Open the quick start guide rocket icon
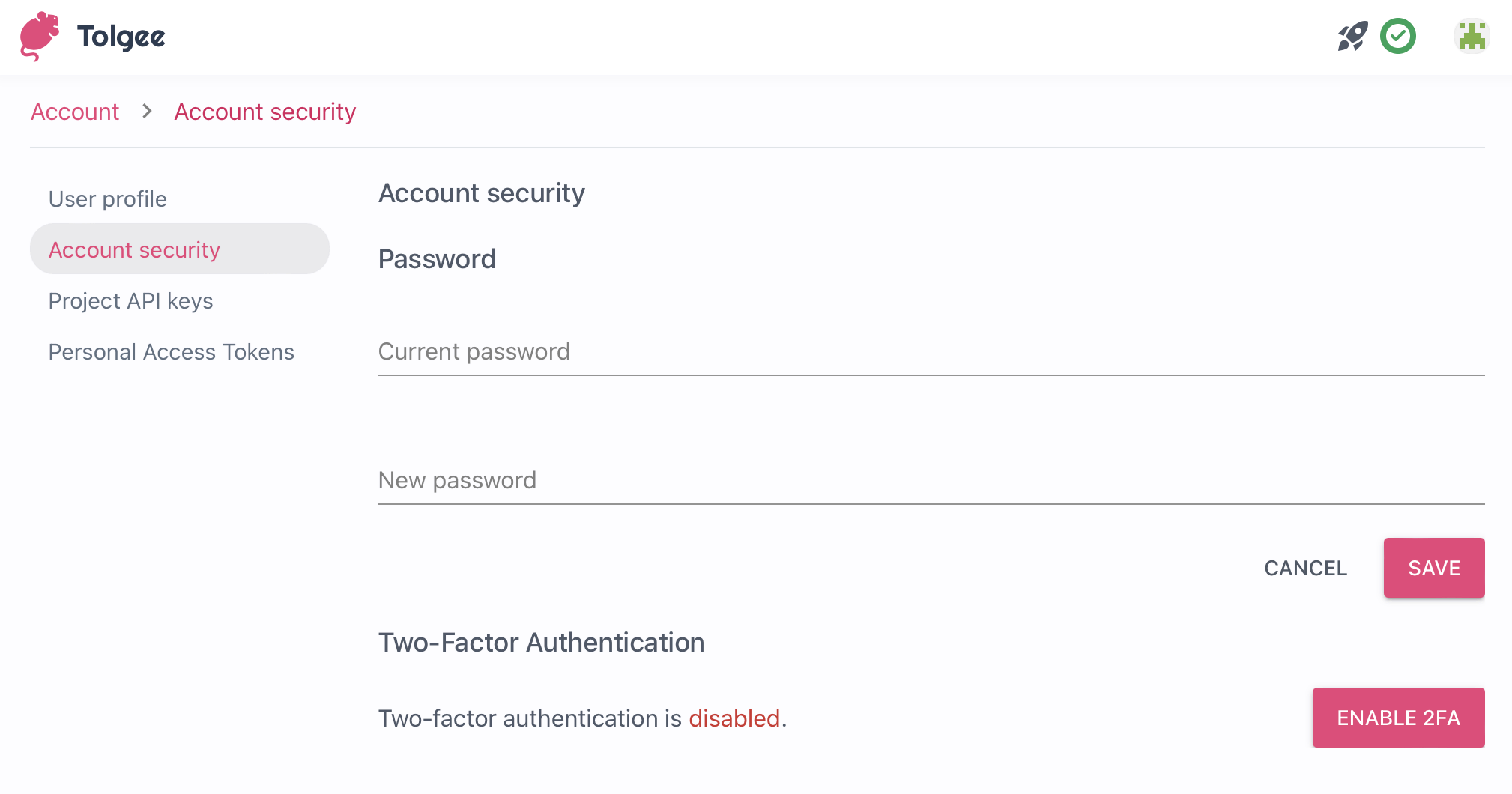This screenshot has width=1512, height=794. coord(1352,36)
